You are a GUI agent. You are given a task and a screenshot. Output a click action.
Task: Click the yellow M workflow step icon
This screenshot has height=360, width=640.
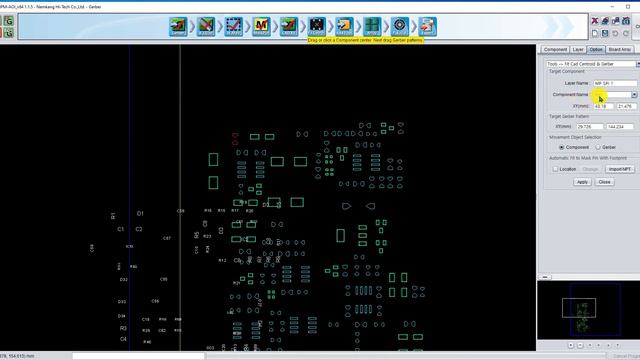point(261,27)
